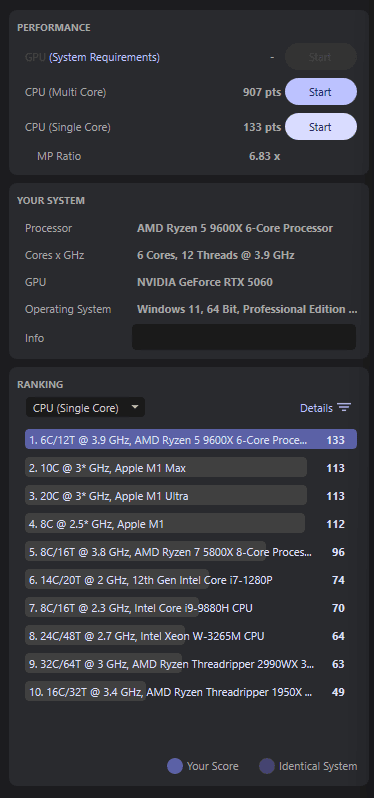Viewport: 374px width, 798px height.
Task: Open the GPU System Requirements link
Action: pyautogui.click(x=104, y=58)
